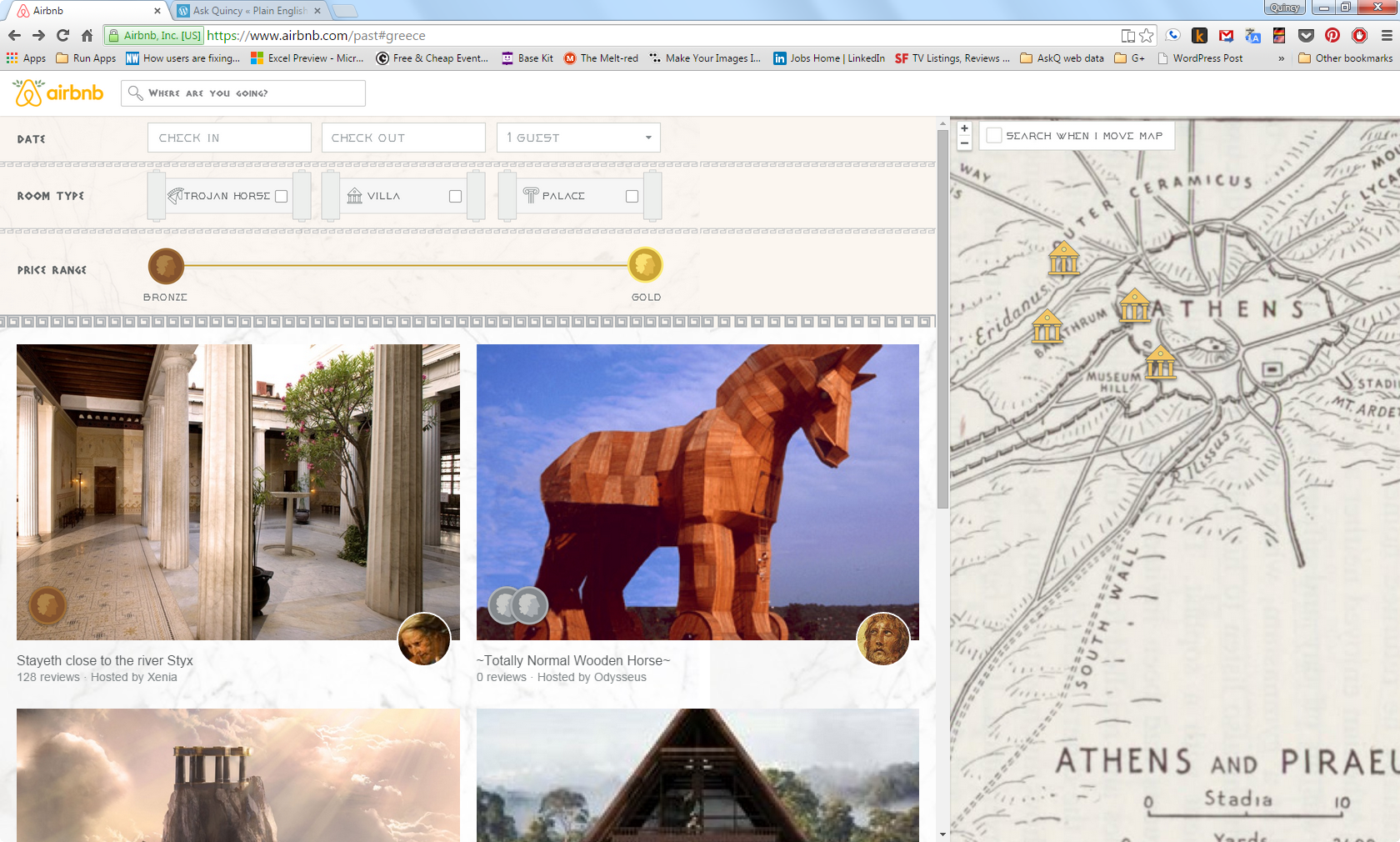
Task: Check the Trojan Horse room type
Action: tap(282, 196)
